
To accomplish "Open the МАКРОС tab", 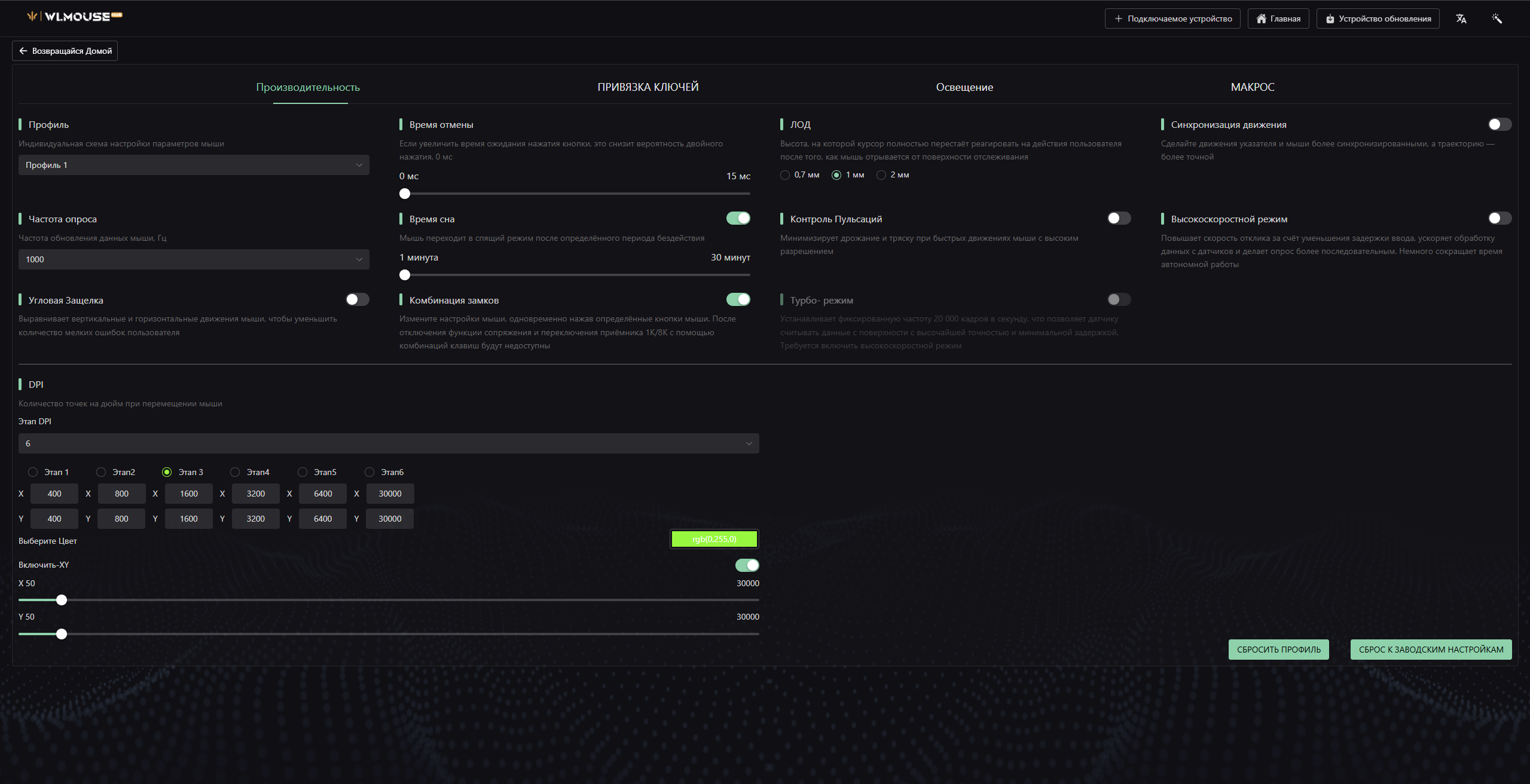I will (1252, 87).
